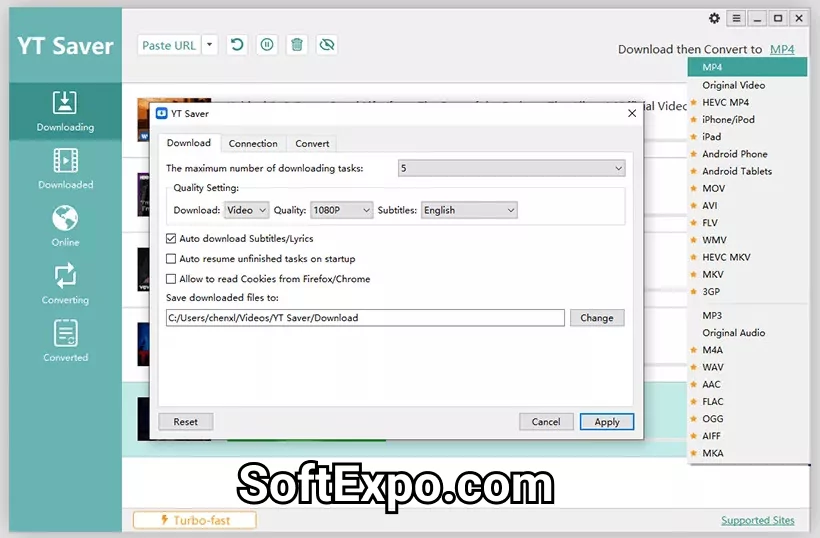Viewport: 820px width, 538px height.
Task: Open the Converting section in sidebar
Action: coord(65,284)
